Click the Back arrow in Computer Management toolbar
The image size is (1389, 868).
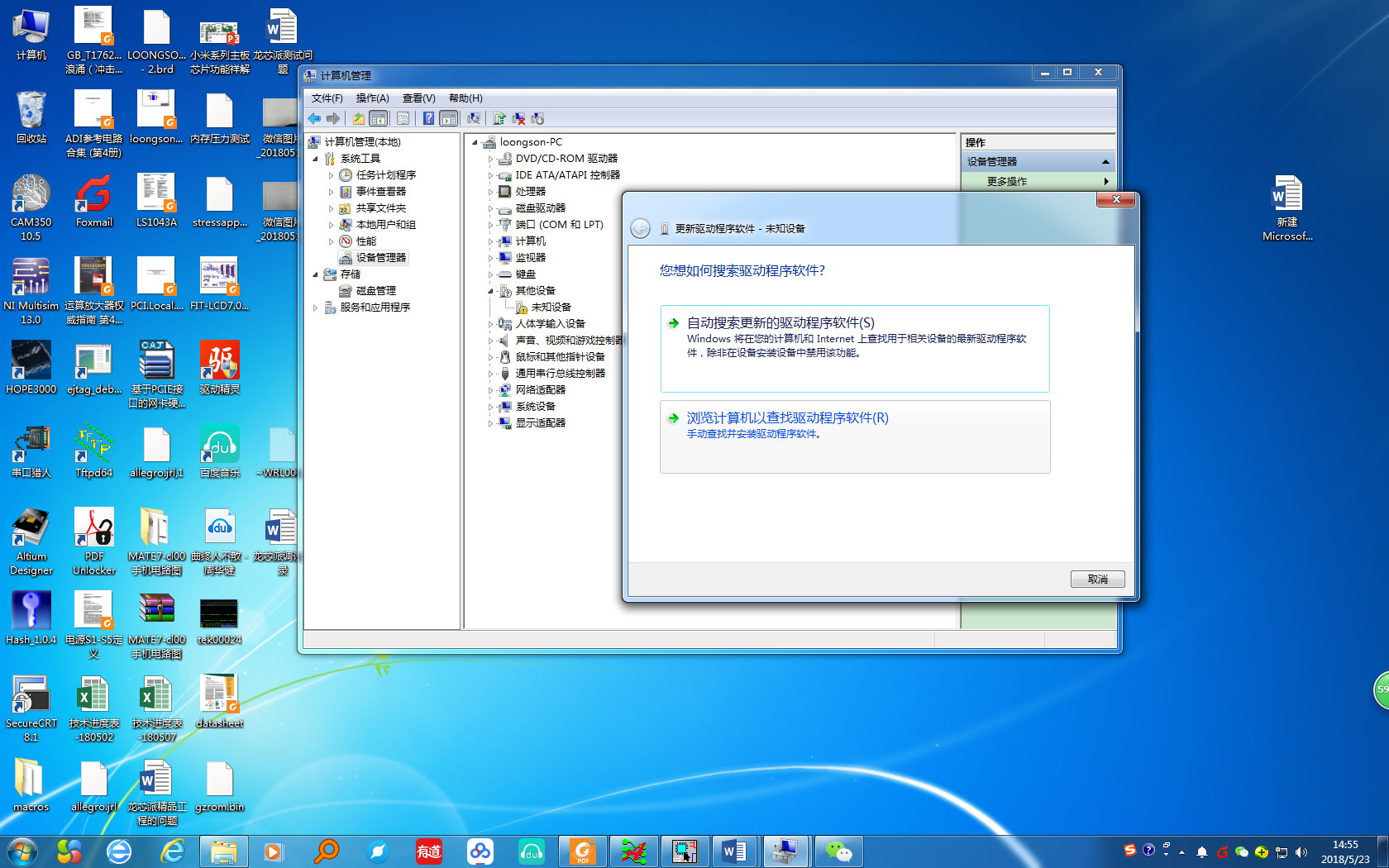314,118
